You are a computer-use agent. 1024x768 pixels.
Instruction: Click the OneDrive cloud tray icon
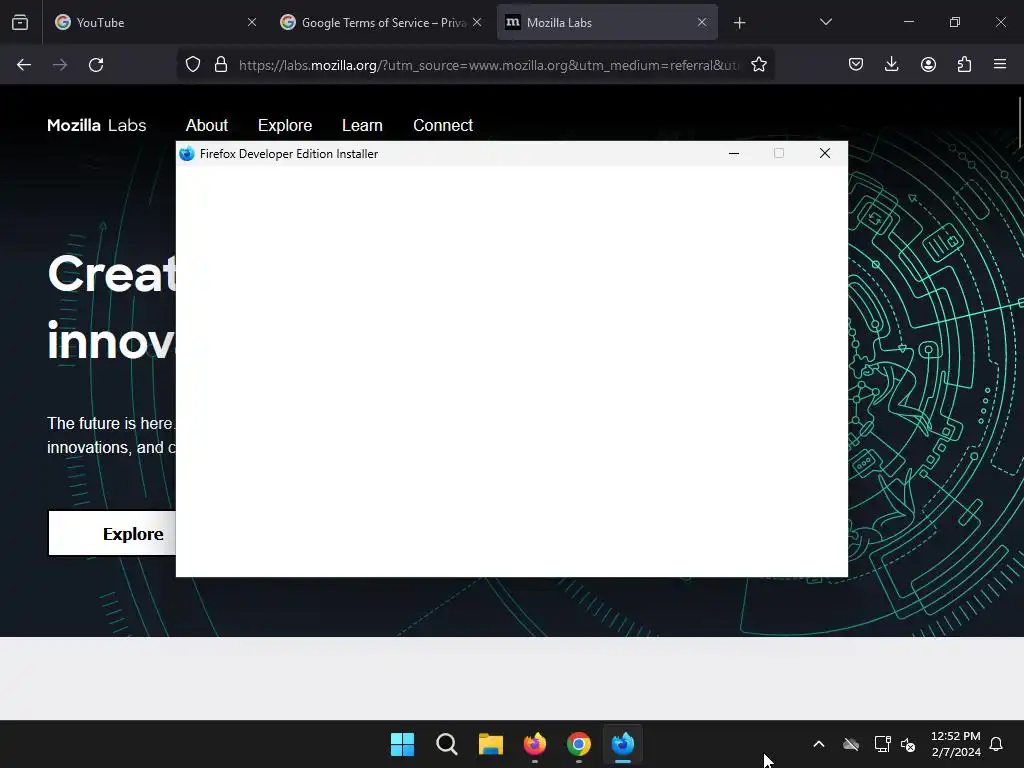click(850, 744)
